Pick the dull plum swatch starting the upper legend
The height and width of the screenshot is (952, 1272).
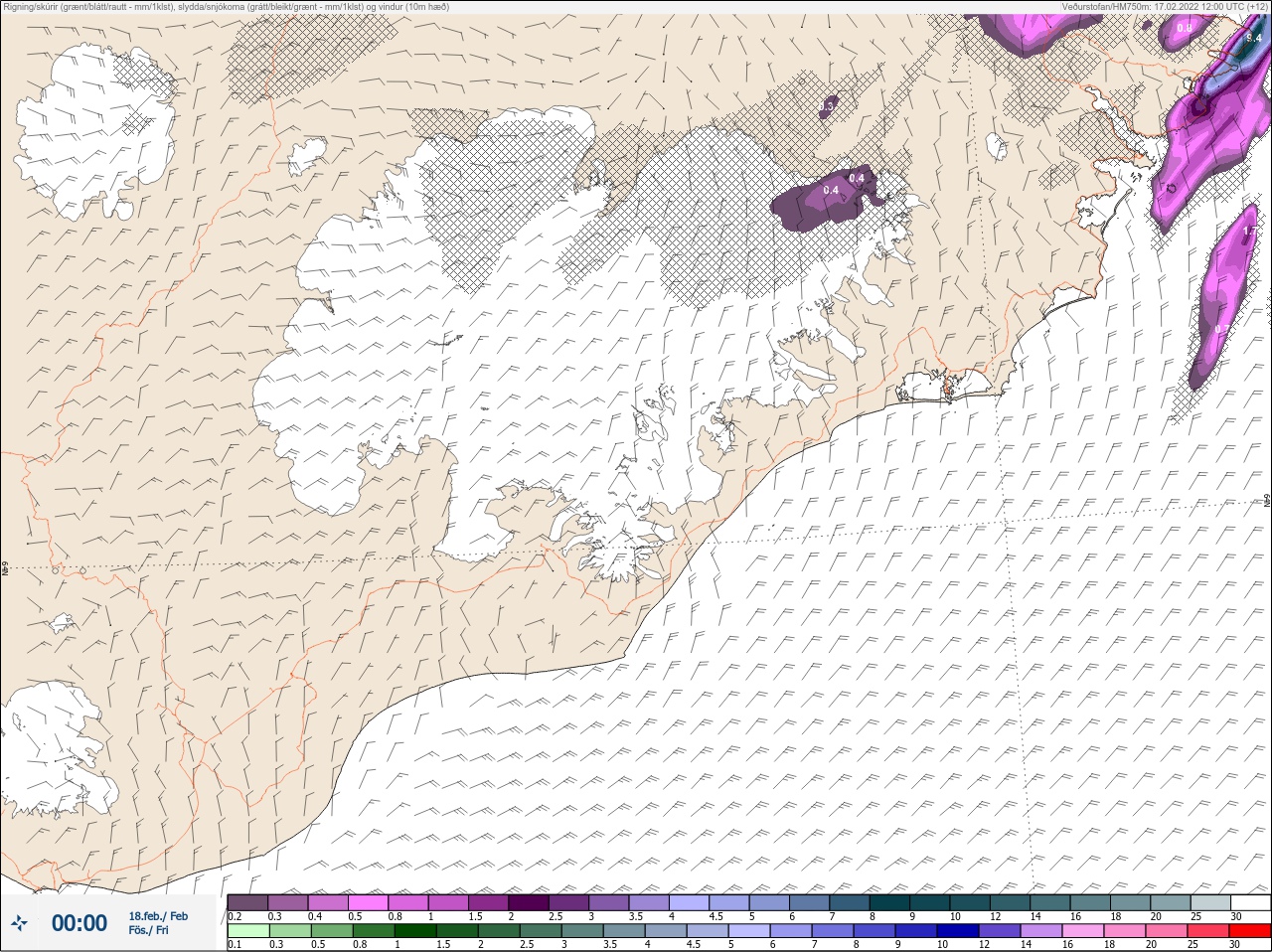(247, 902)
